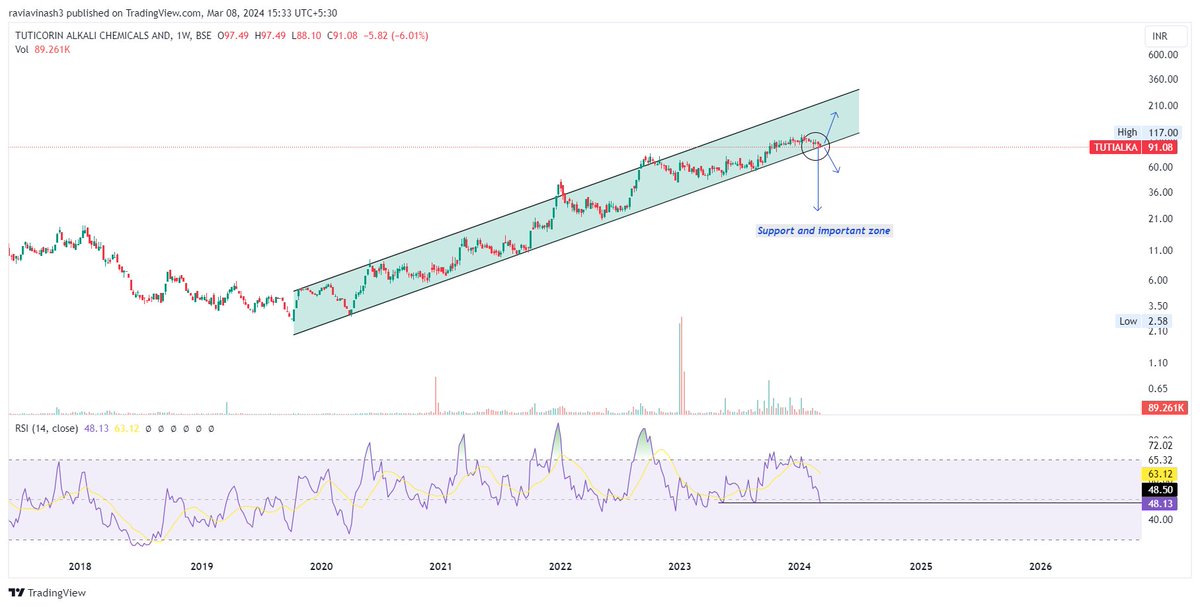Screen dimensions: 1200x607
Task: Select the 'Support and important zone' text annotation
Action: click(x=823, y=231)
